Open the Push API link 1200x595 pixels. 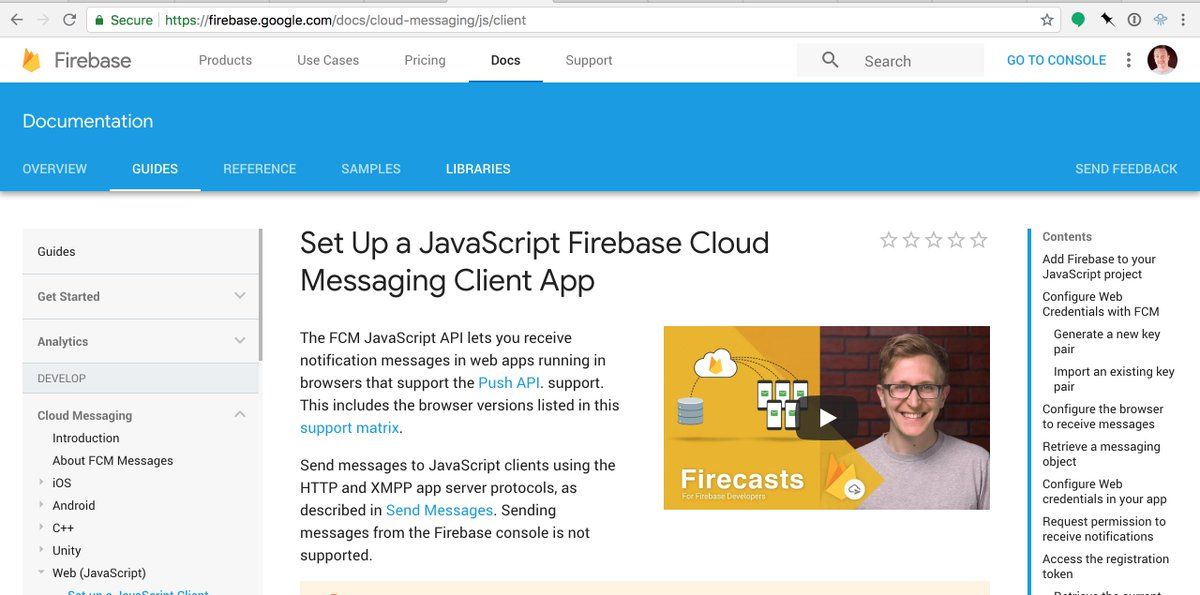509,383
